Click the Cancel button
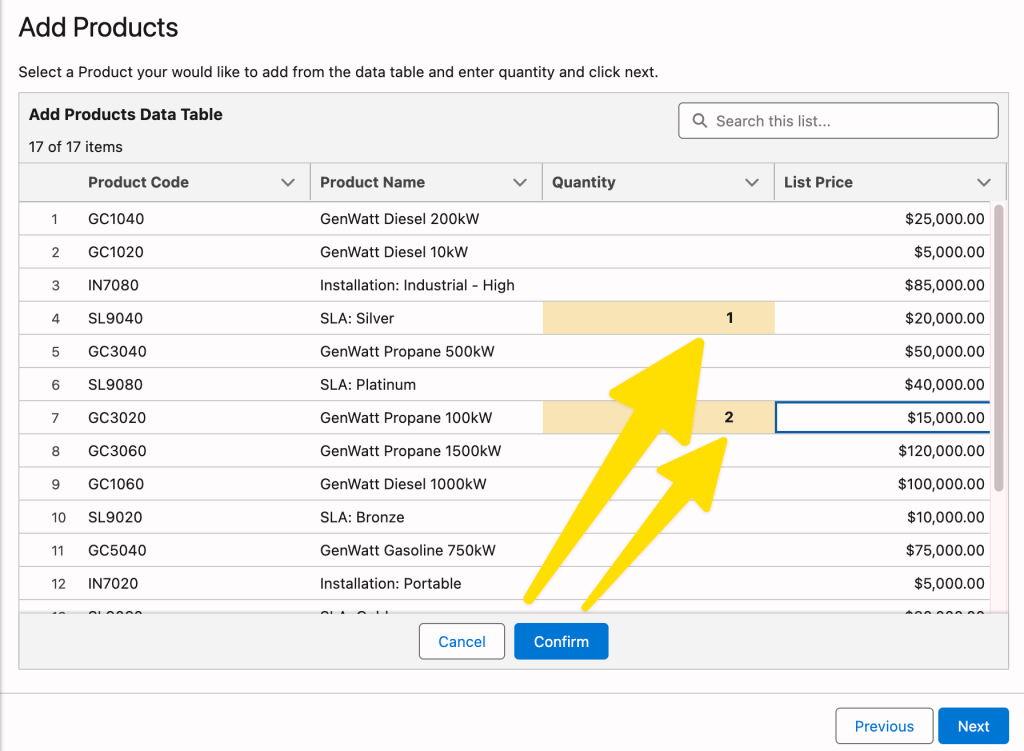Viewport: 1024px width, 751px height. tap(461, 641)
